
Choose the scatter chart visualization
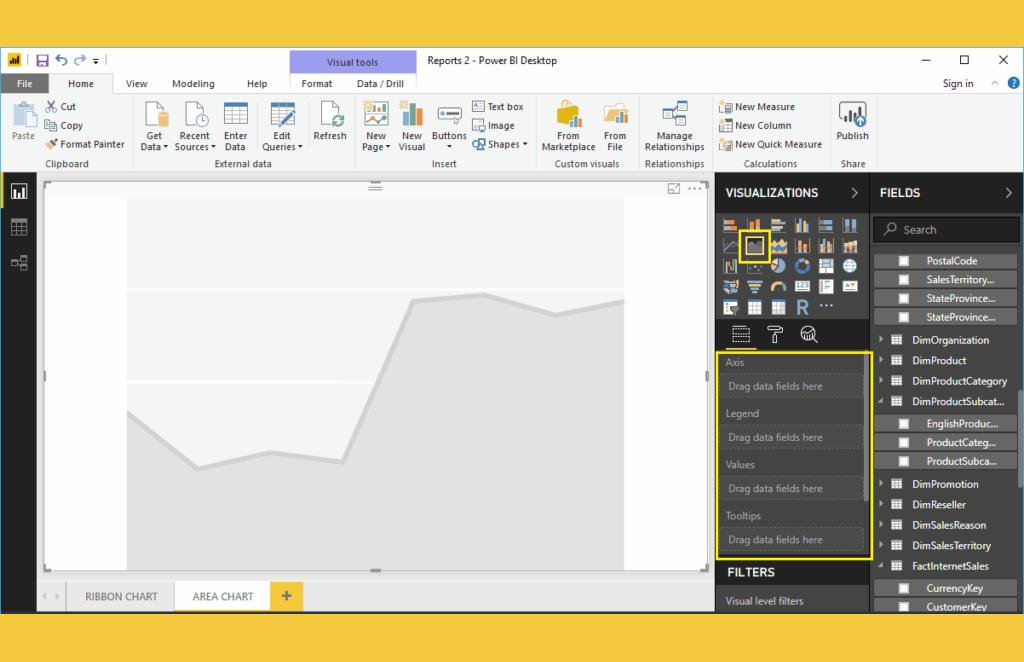[754, 266]
